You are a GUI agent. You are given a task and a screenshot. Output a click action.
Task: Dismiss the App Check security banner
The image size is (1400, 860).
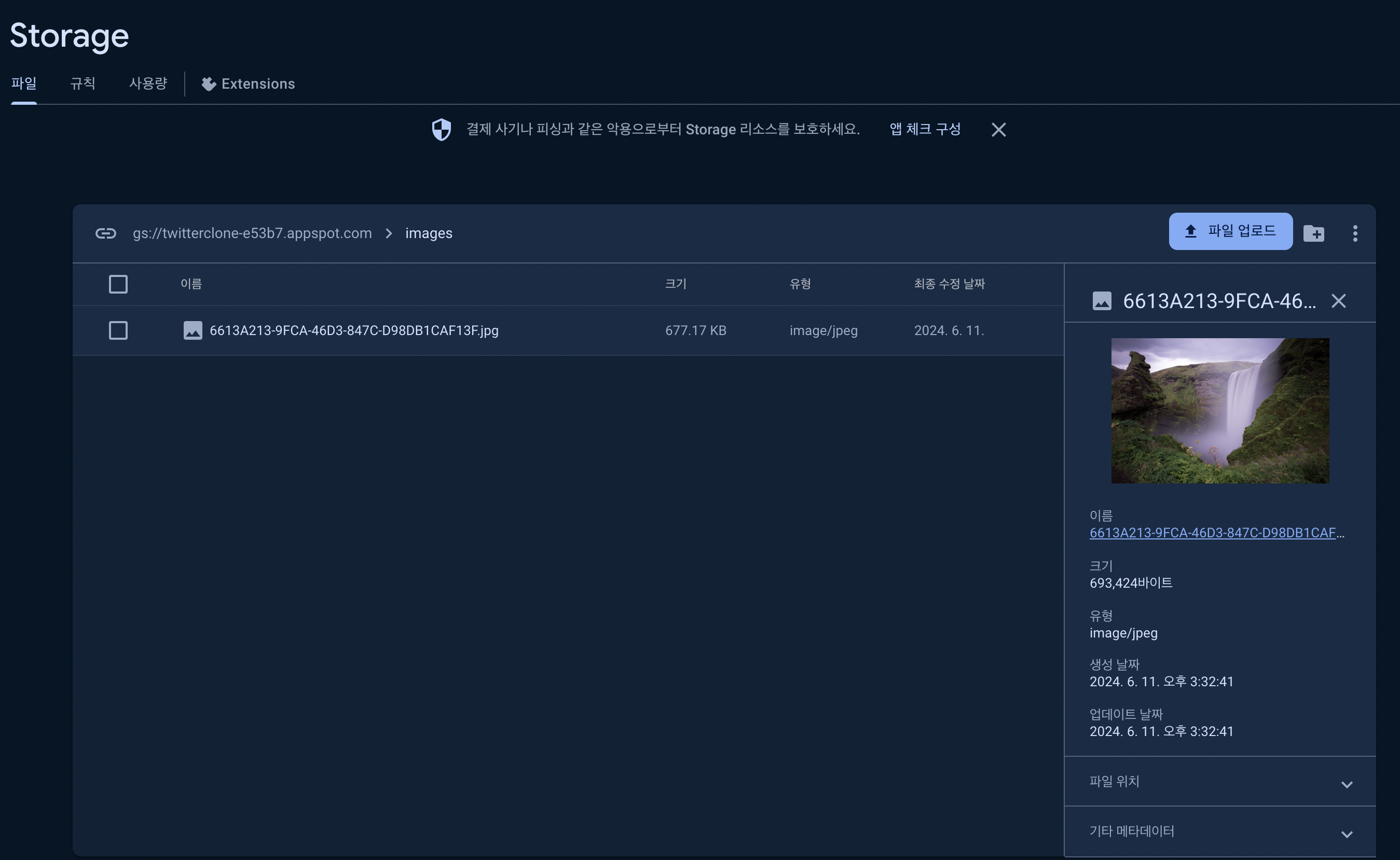998,130
